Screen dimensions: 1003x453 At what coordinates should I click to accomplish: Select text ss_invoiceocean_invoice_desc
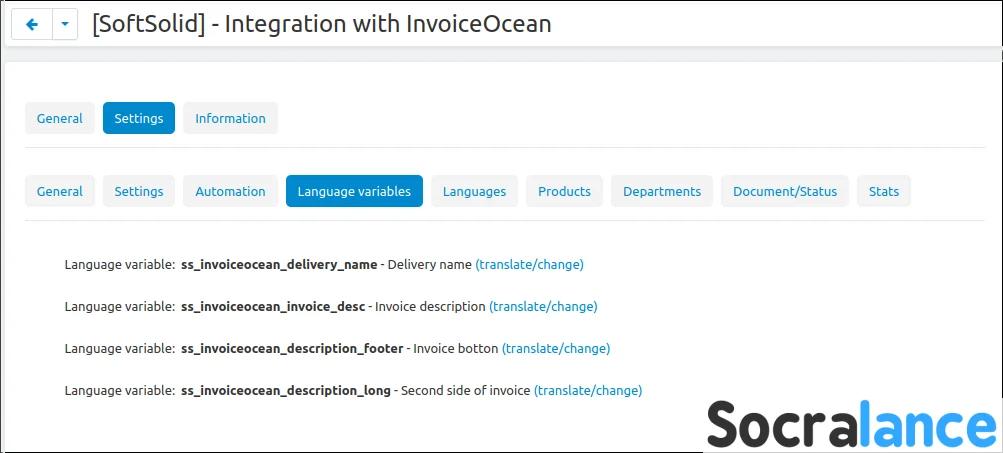click(273, 306)
